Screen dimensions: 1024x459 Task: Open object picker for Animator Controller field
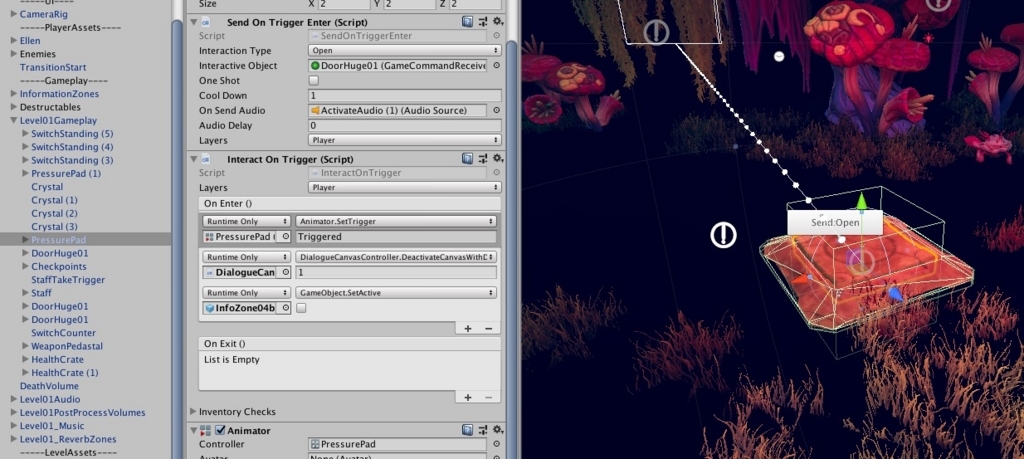coord(496,444)
